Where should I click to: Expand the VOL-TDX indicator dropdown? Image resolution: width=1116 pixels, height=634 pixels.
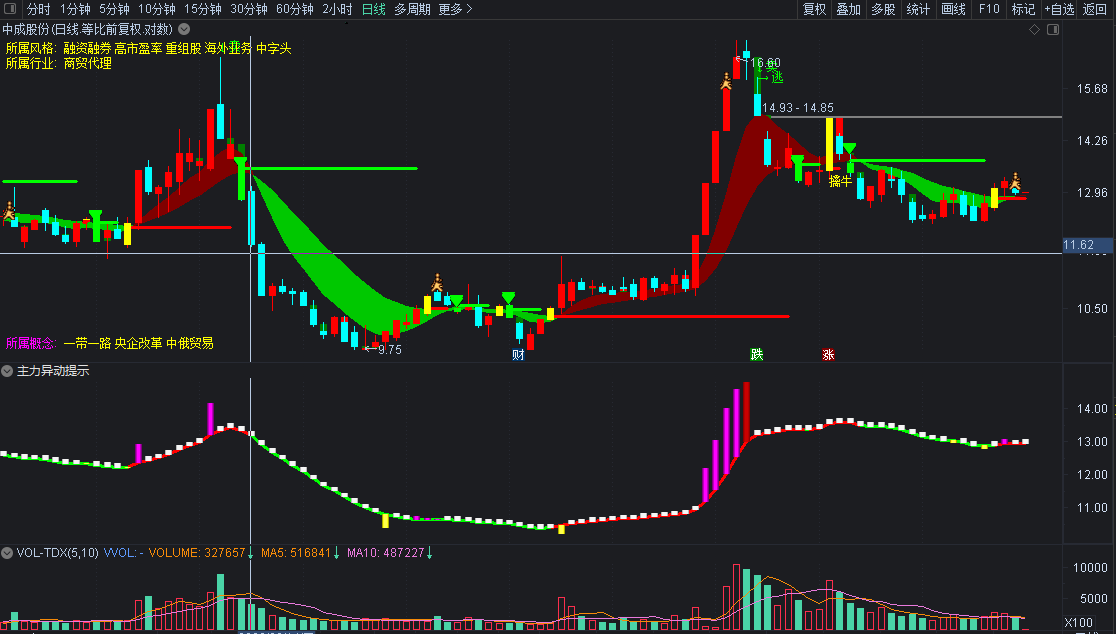tap(7, 552)
